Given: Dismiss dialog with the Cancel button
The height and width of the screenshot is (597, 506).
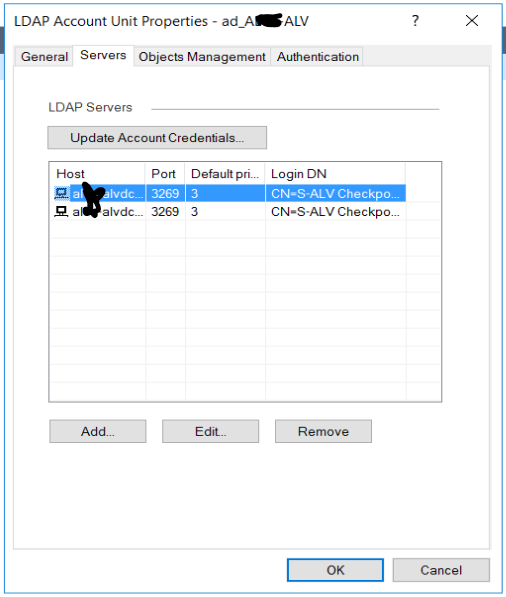Looking at the screenshot, I should 441,570.
